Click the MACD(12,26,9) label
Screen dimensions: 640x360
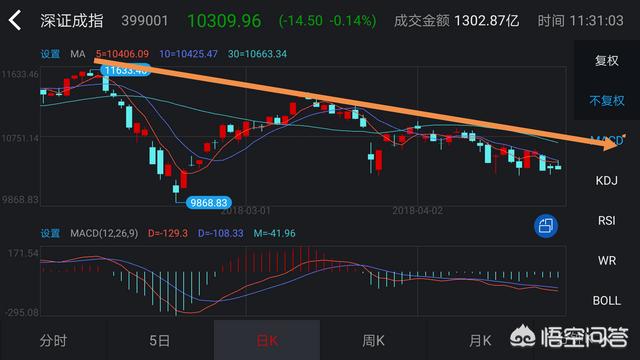pyautogui.click(x=104, y=233)
